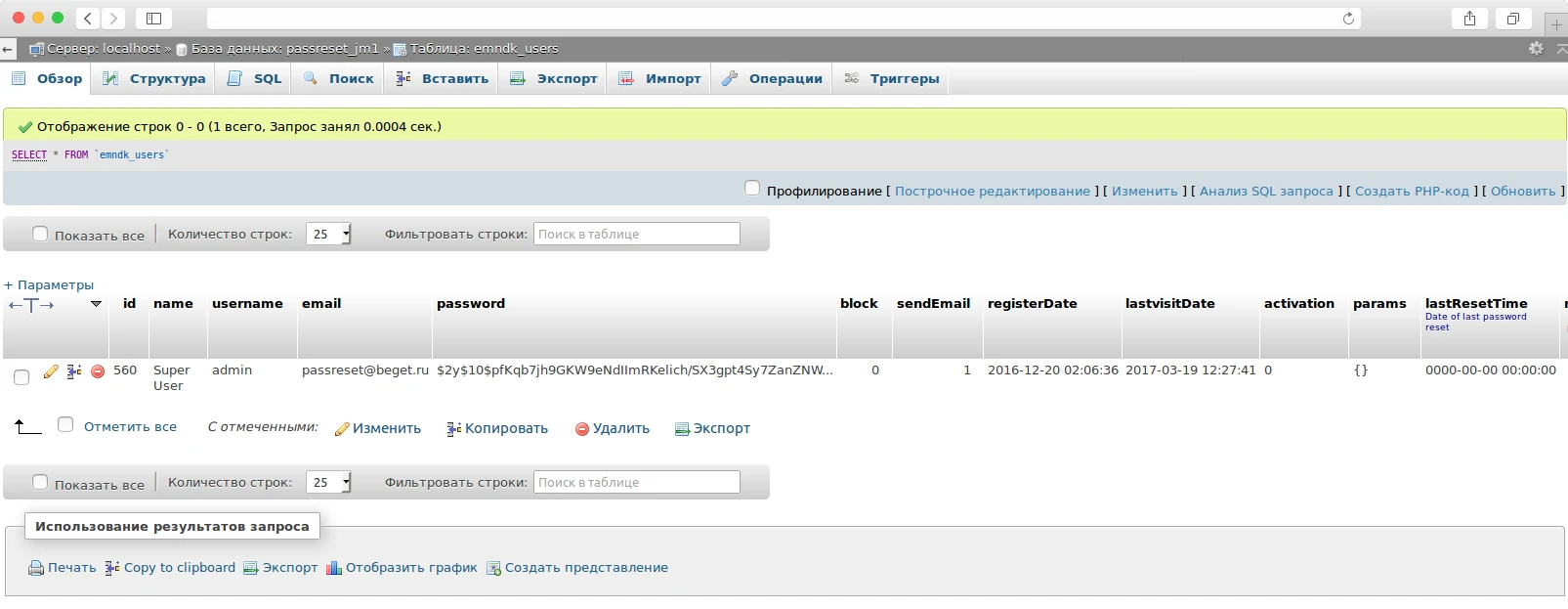The width and height of the screenshot is (1568, 609).
Task: Click the up-left arrow near Check all
Action: point(27,426)
